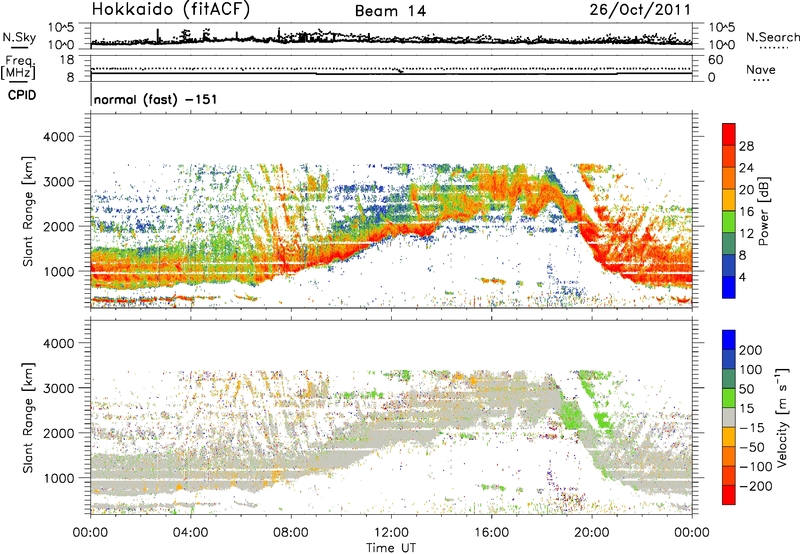Click 'Slant Range [km]' label on the power plot
Viewport: 800px width, 554px height.
tap(28, 211)
